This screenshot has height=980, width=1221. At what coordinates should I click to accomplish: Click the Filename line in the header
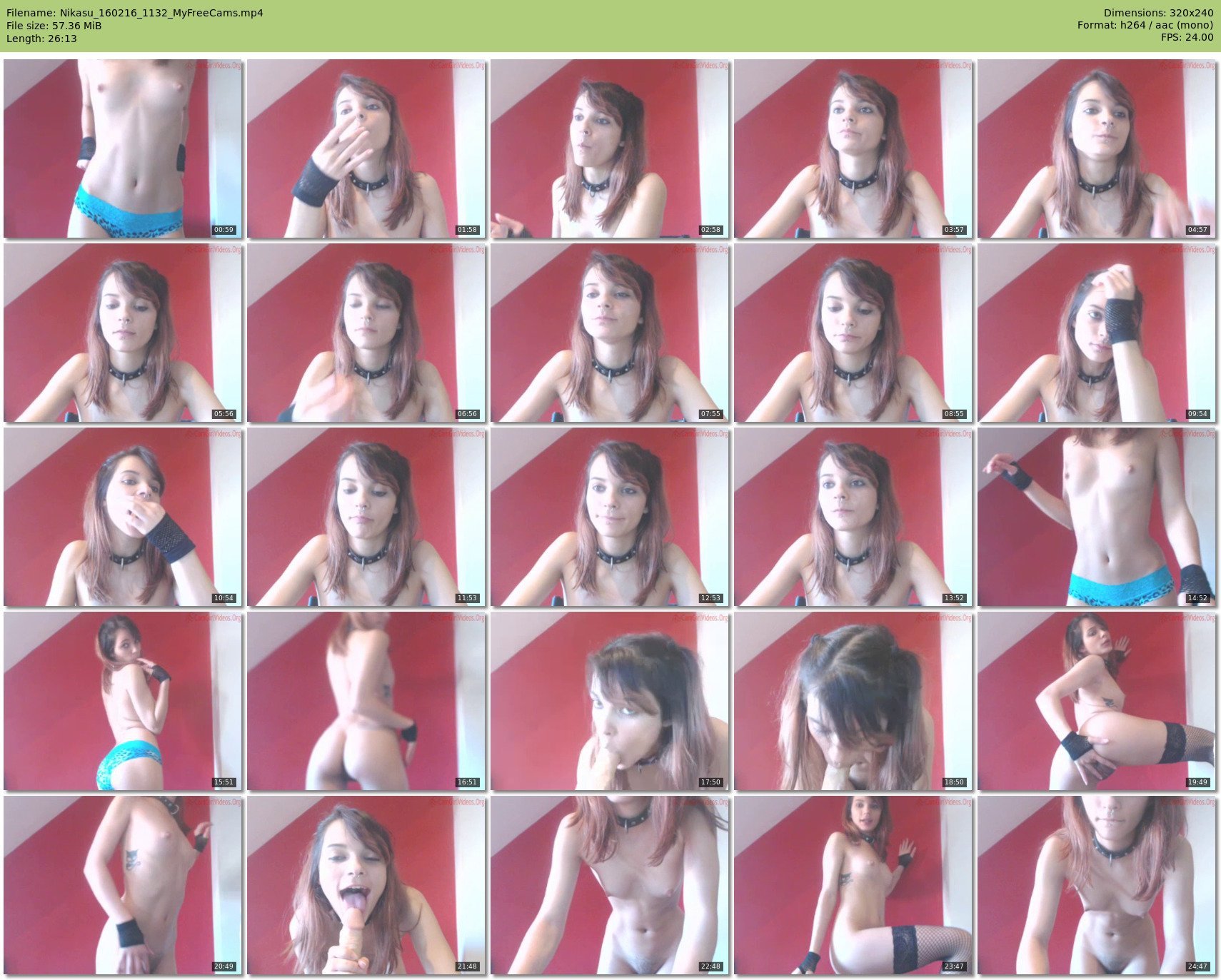coord(135,13)
